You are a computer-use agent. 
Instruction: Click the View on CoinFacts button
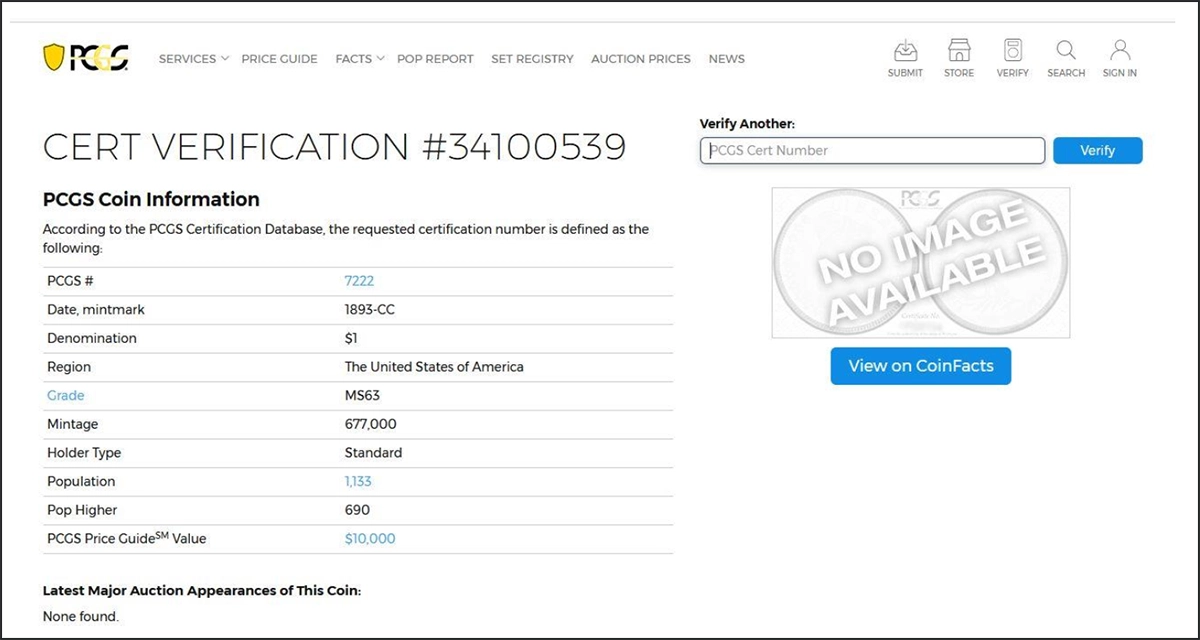(921, 366)
